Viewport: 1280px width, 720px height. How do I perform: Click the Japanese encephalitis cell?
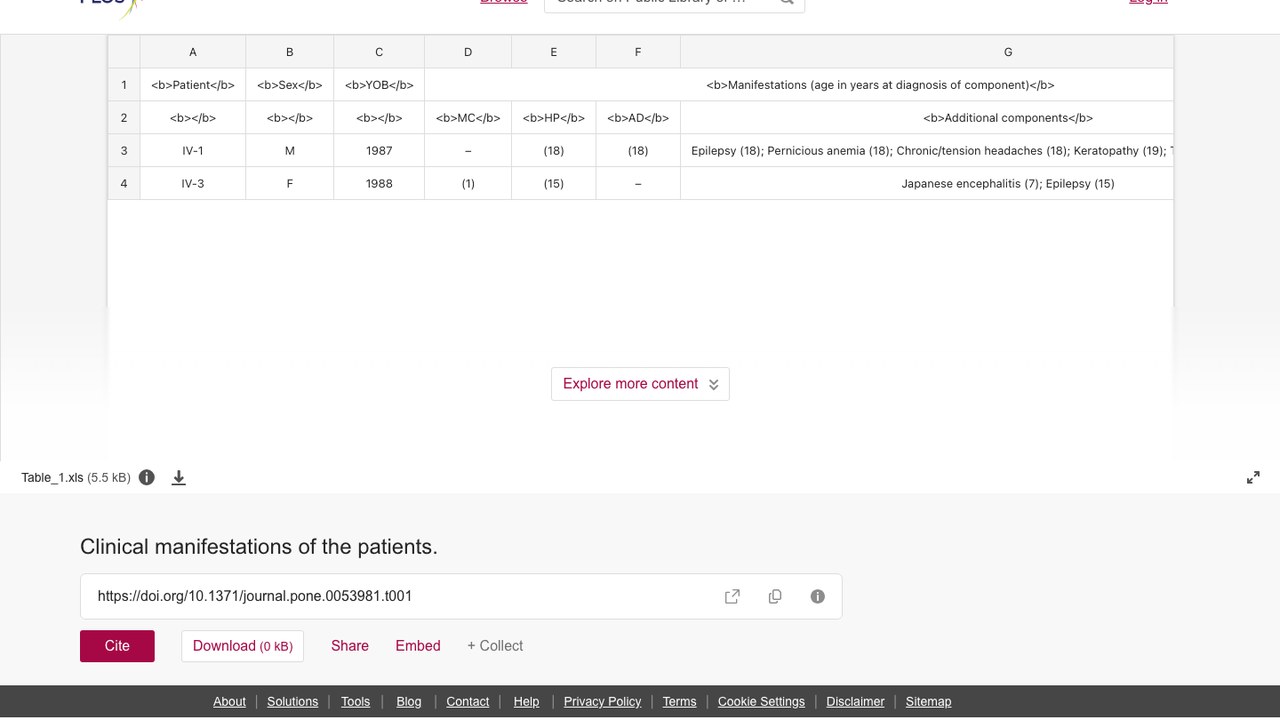pos(927,184)
